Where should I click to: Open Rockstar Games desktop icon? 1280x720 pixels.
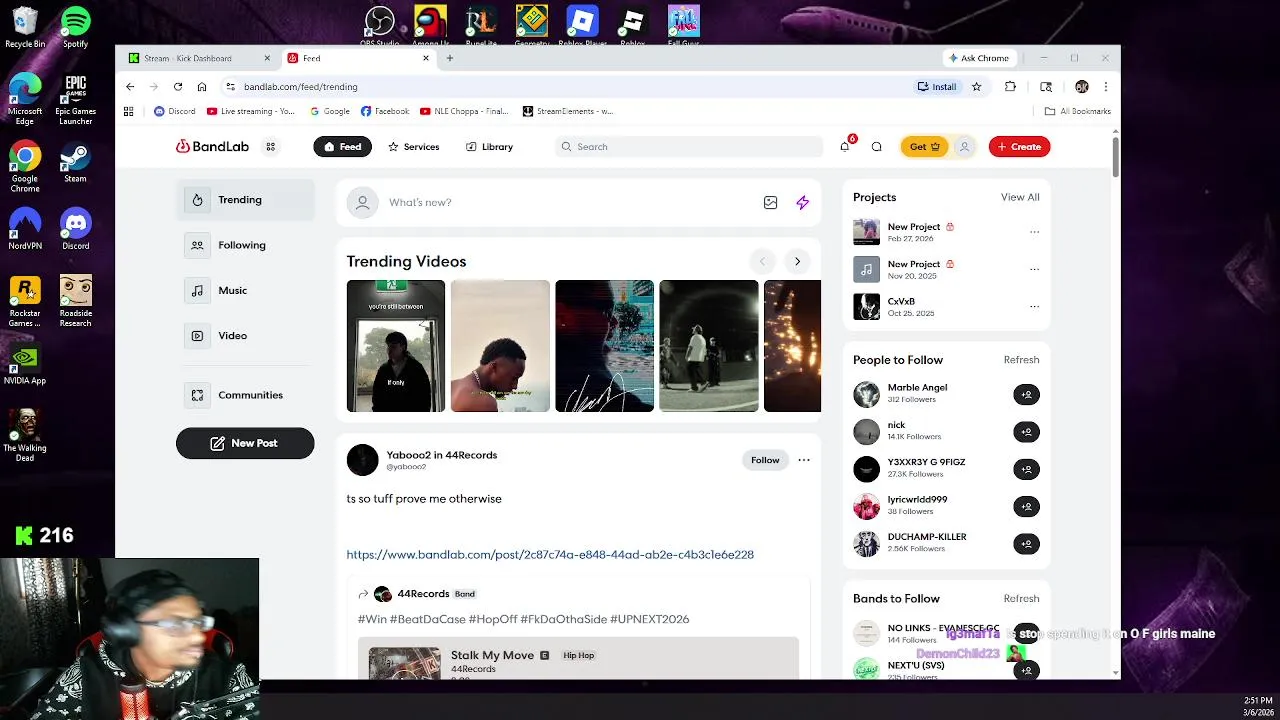[25, 301]
